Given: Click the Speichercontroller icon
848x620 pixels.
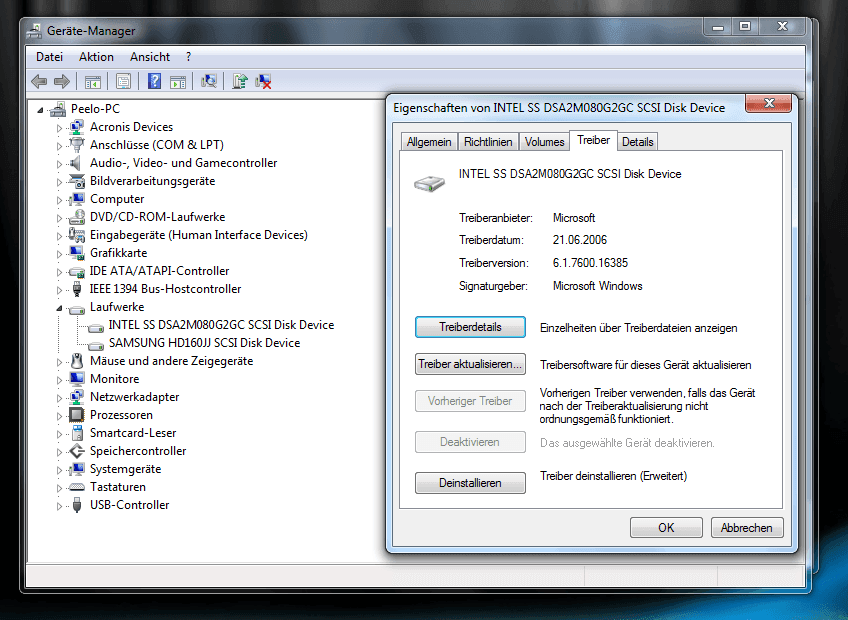Looking at the screenshot, I should 77,451.
